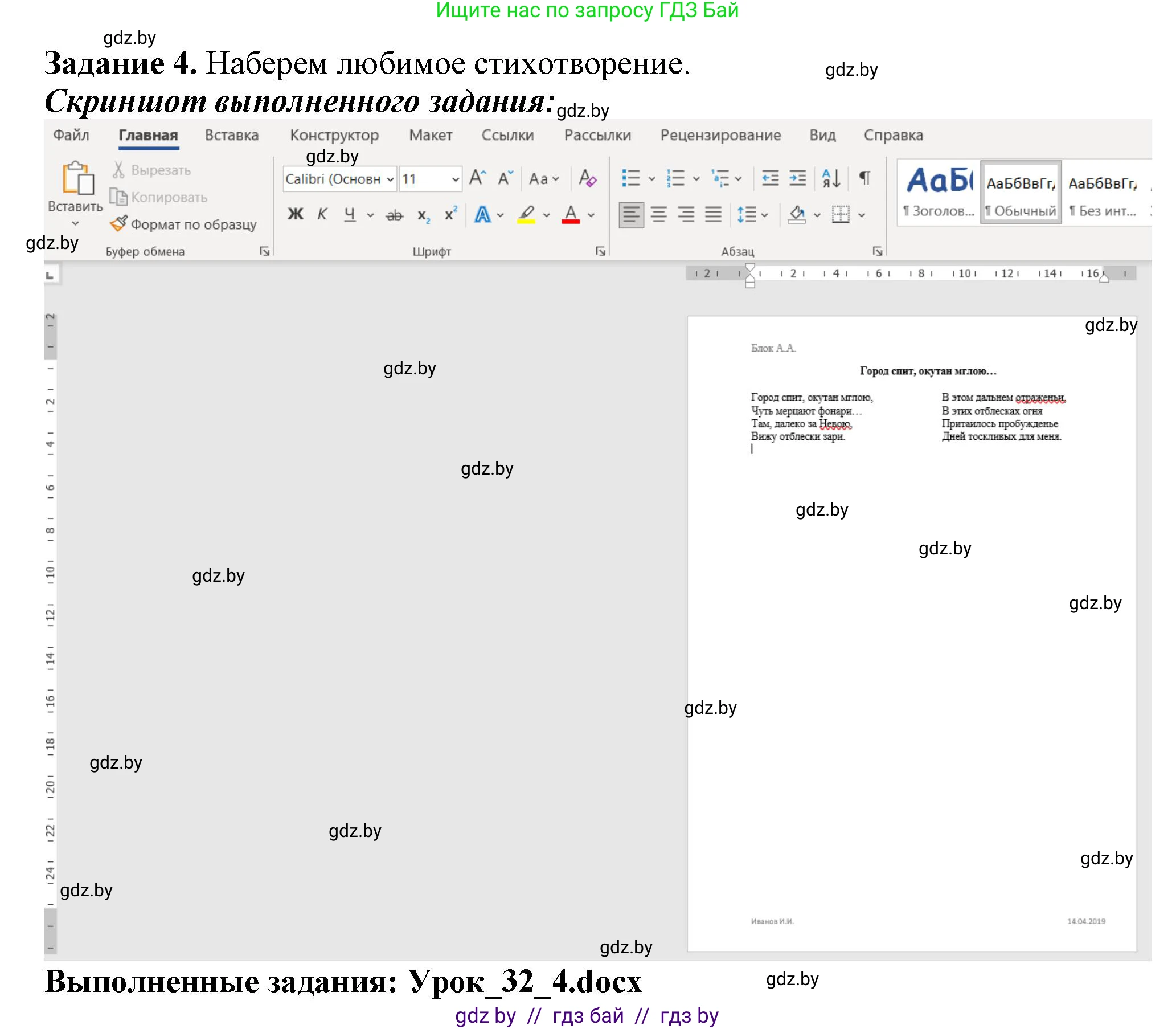The image size is (1176, 1029).
Task: Click the Clear Formatting eraser icon
Action: (x=587, y=178)
